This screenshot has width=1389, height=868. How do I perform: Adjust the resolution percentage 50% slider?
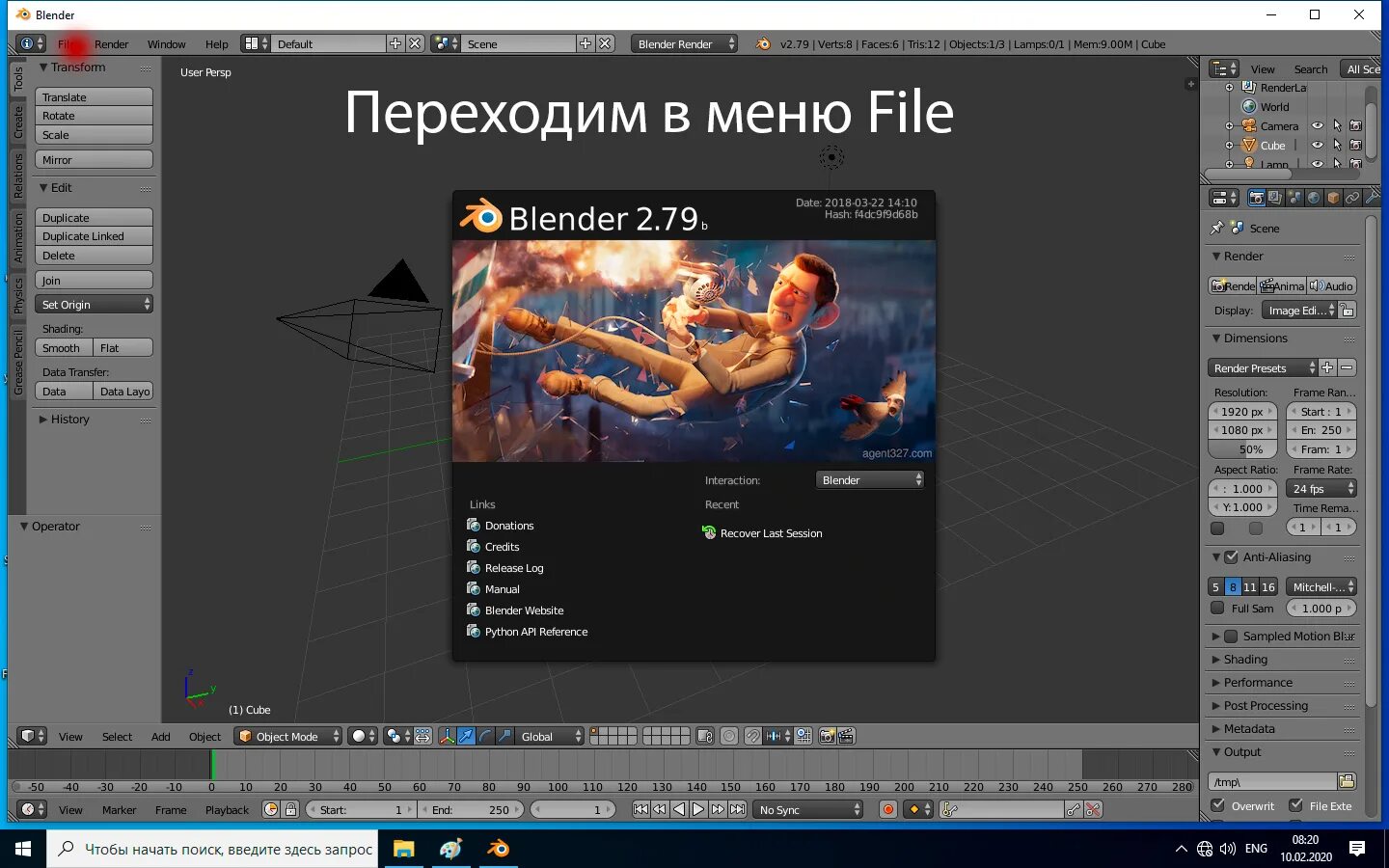click(x=1242, y=448)
